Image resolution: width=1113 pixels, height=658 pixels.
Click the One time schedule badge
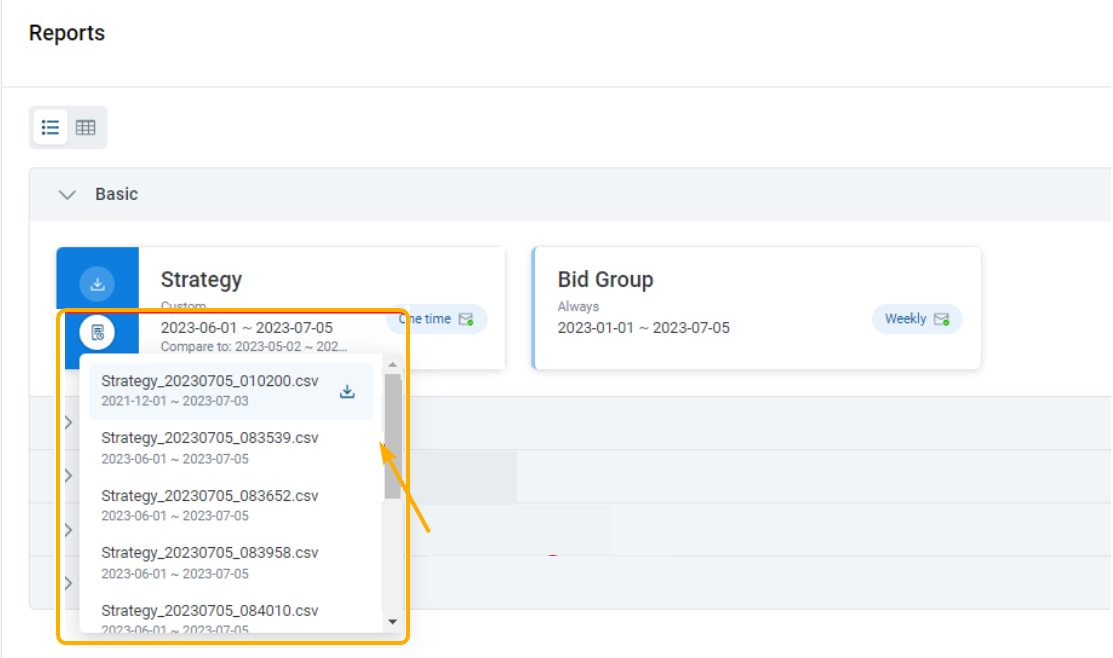[437, 319]
